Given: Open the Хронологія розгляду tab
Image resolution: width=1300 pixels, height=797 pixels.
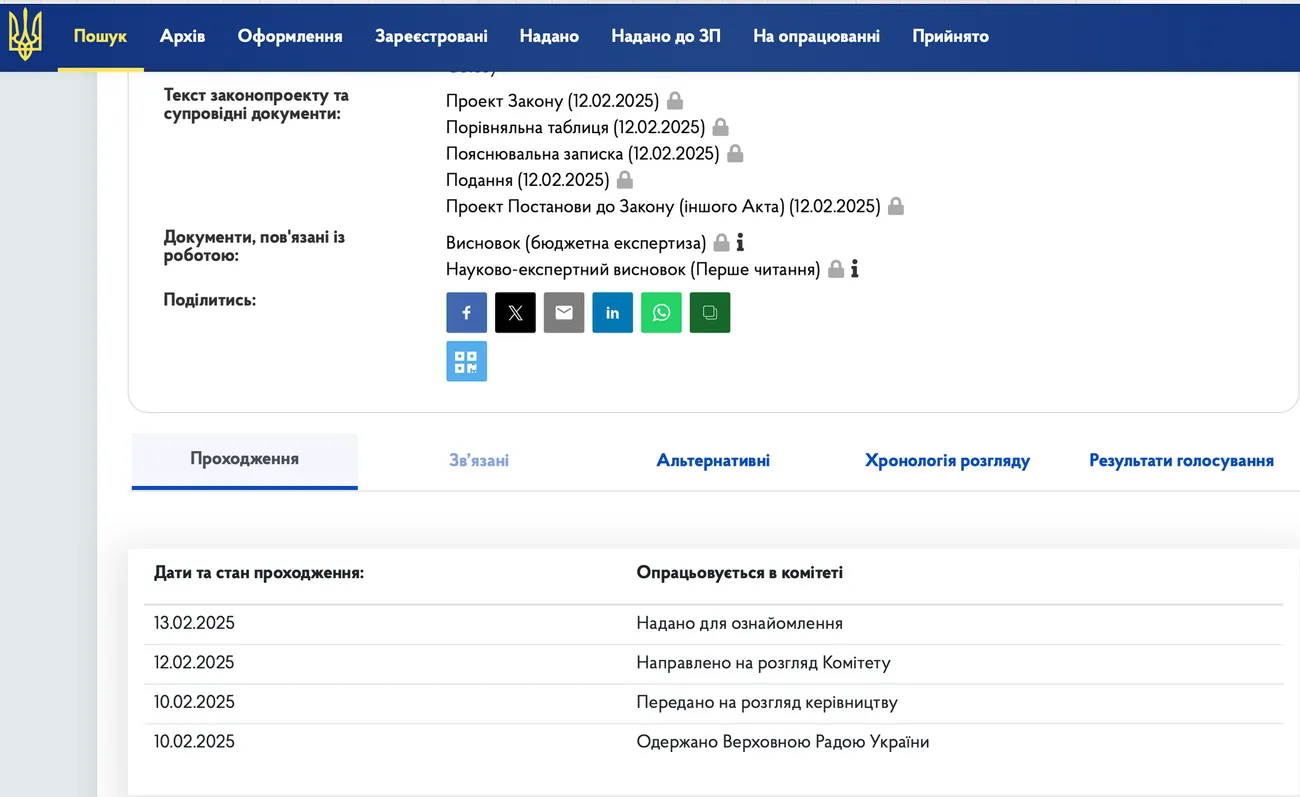Looking at the screenshot, I should click(x=947, y=461).
